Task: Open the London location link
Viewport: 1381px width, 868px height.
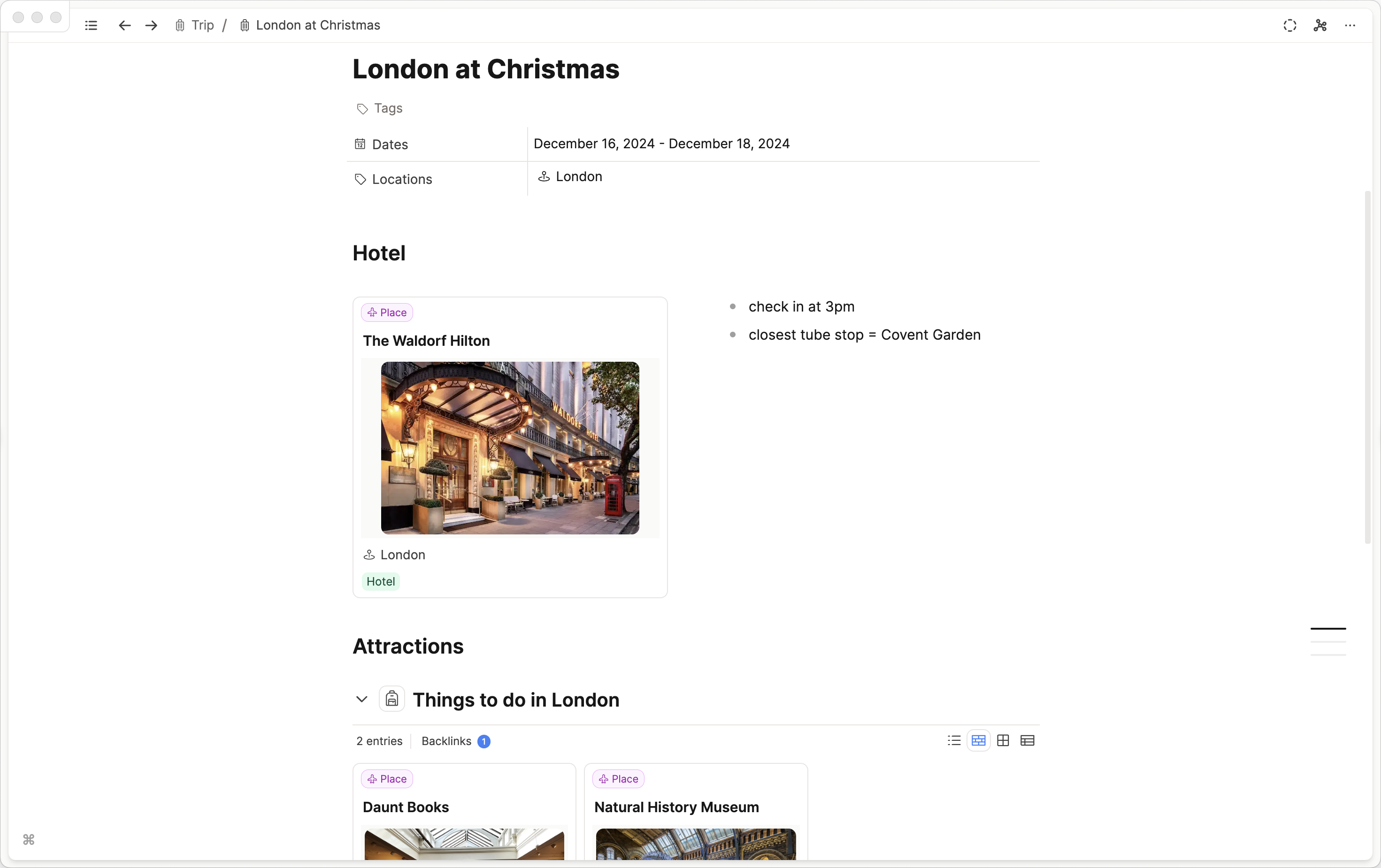Action: pos(578,176)
